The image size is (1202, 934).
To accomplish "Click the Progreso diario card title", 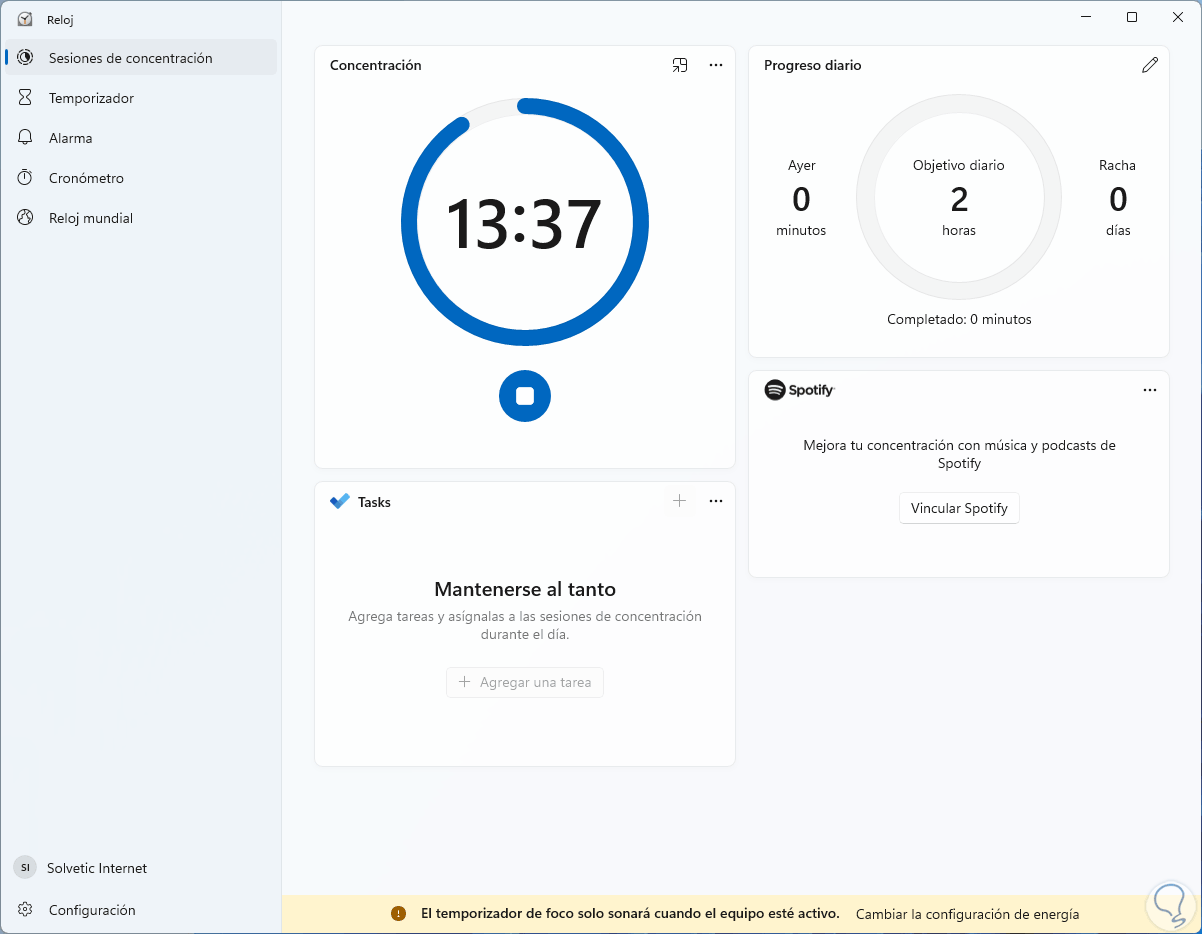I will tap(813, 65).
